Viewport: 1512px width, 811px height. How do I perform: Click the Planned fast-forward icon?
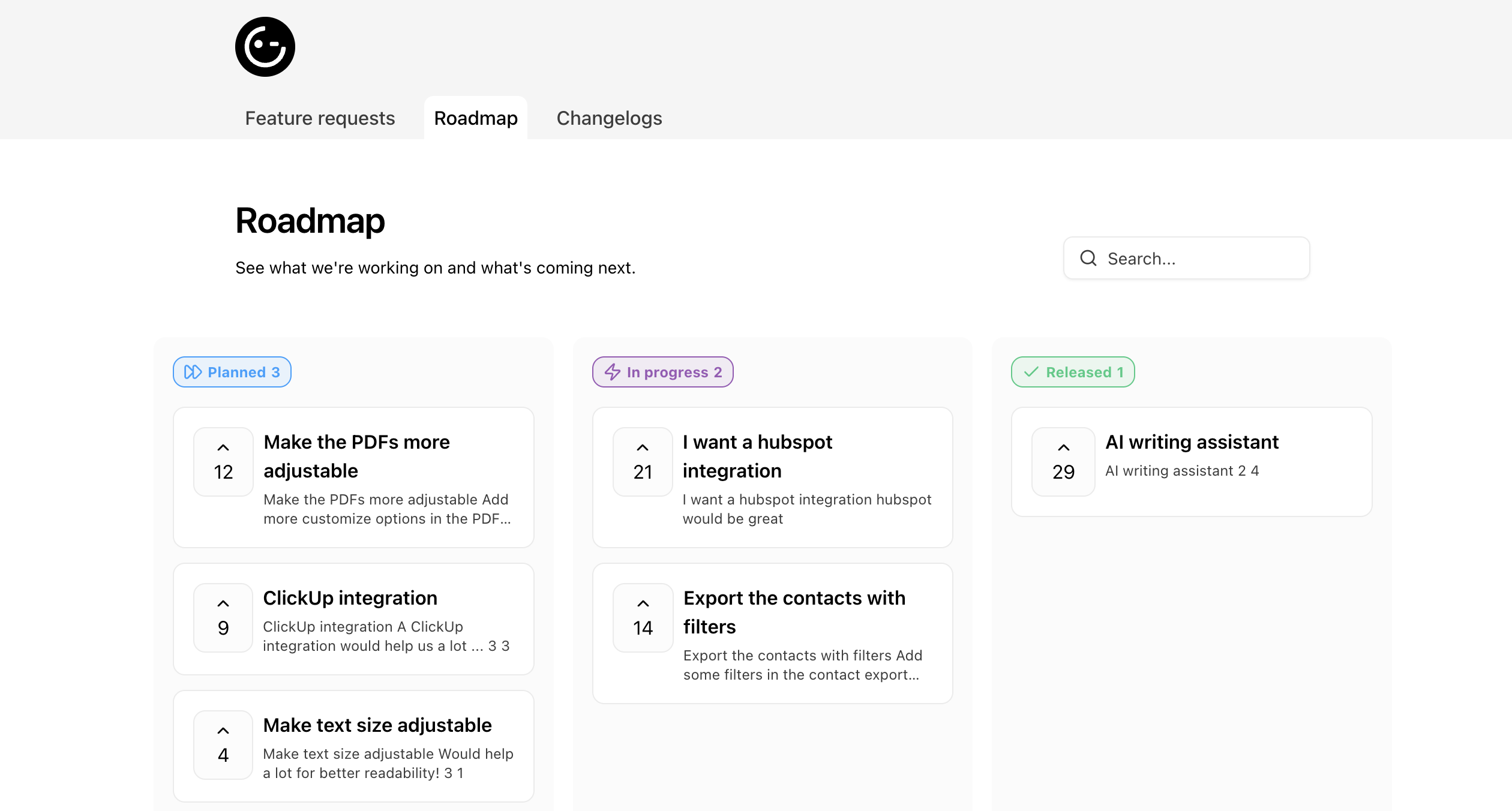click(x=193, y=373)
